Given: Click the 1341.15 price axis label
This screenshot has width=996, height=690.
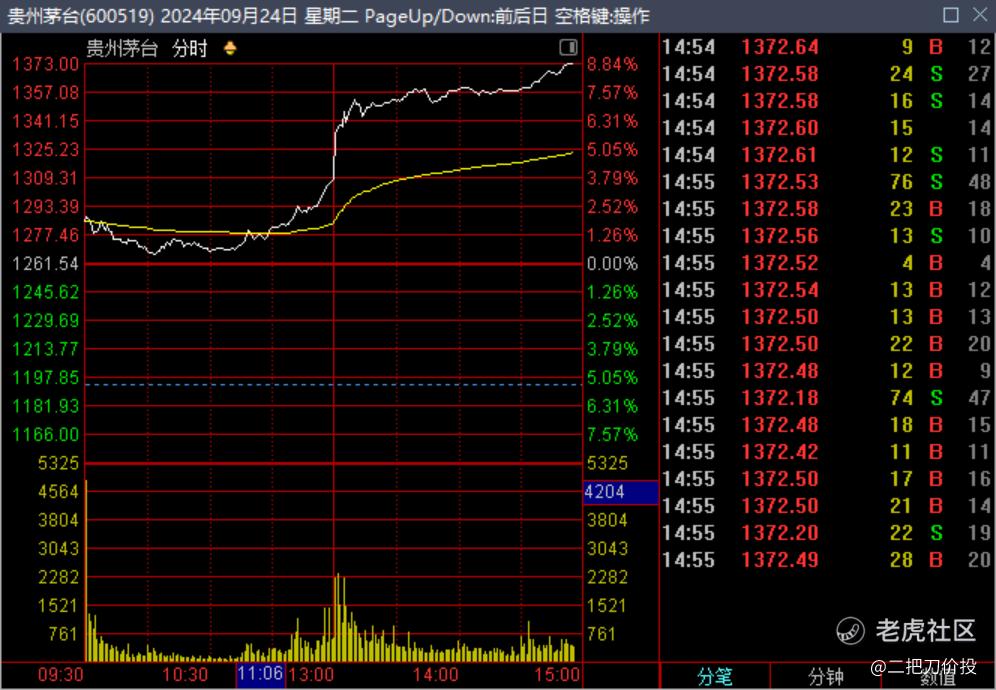Looking at the screenshot, I should [x=46, y=121].
